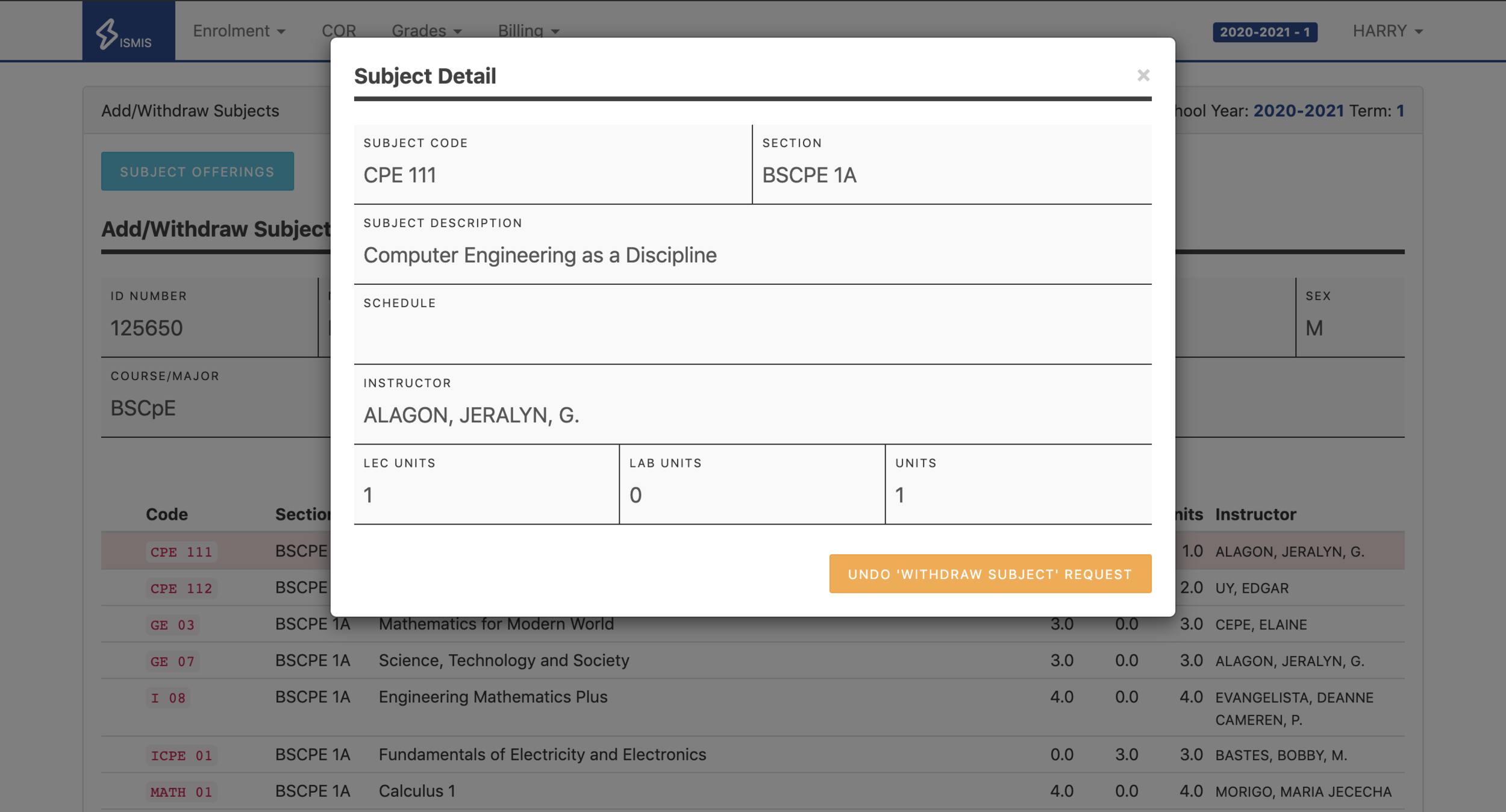The width and height of the screenshot is (1506, 812).
Task: Select the CPE 111 code tag
Action: point(181,552)
